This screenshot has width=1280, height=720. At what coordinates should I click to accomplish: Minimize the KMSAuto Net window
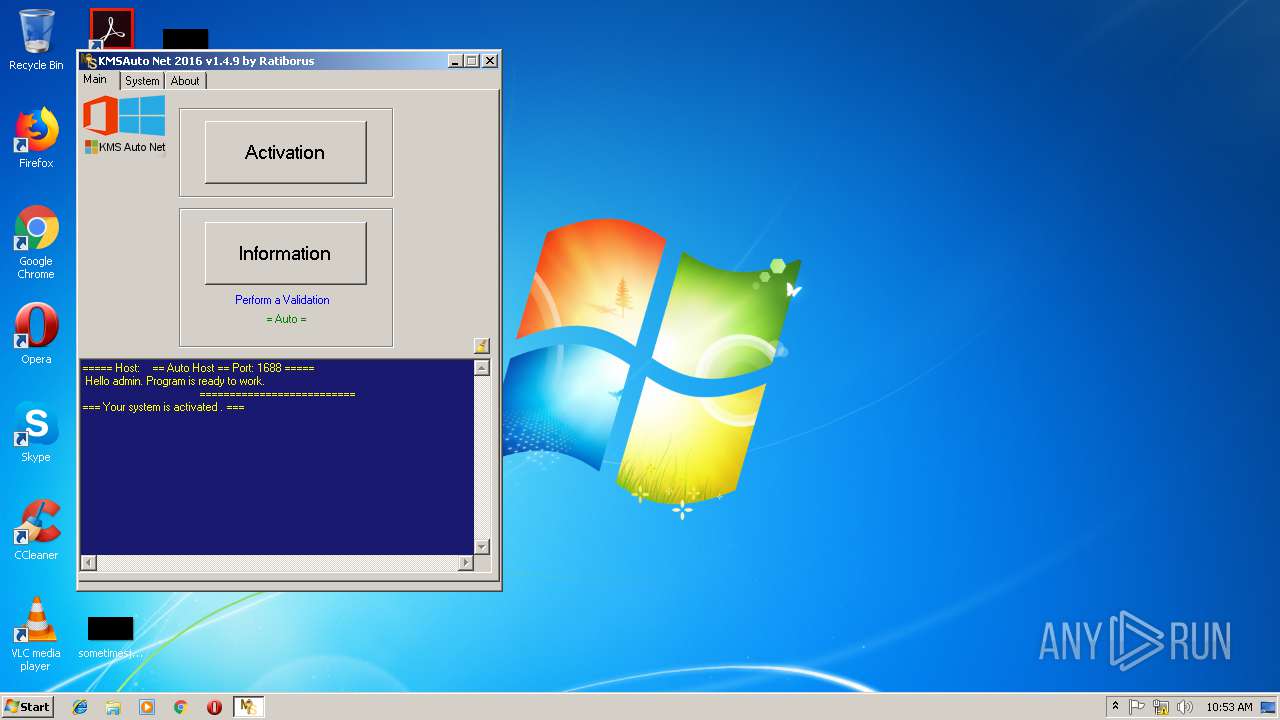pos(455,61)
